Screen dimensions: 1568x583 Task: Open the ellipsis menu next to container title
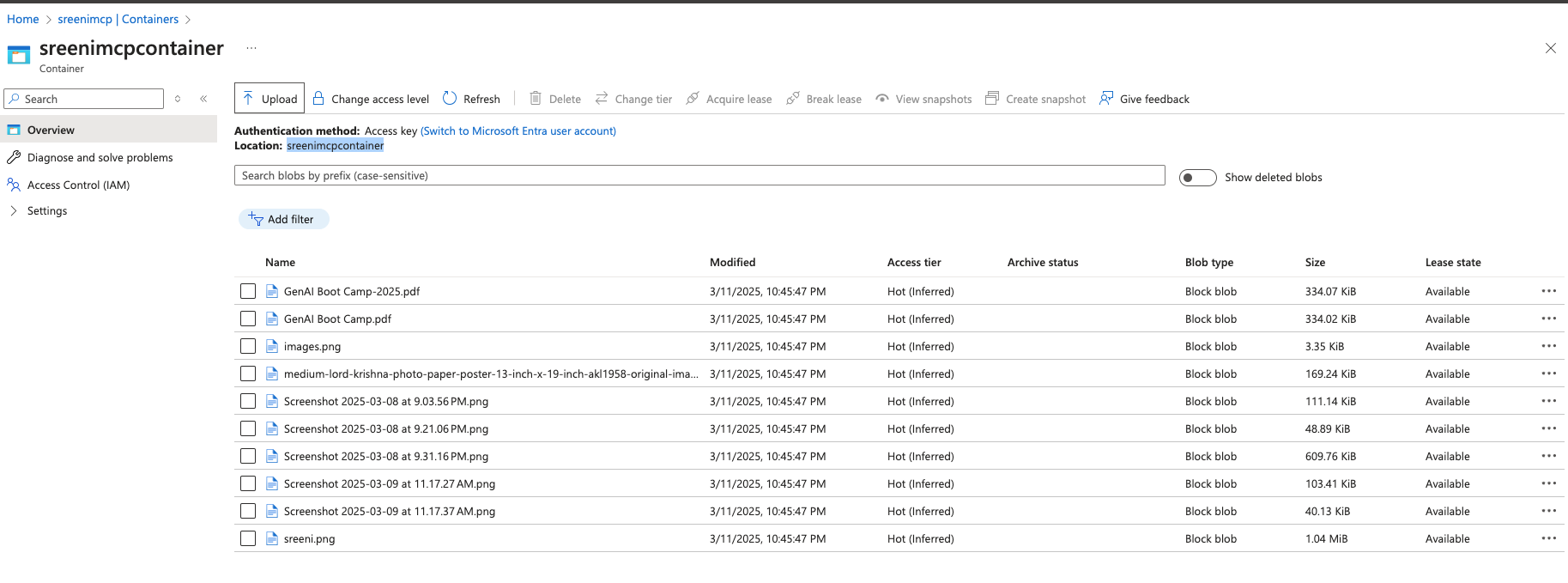pos(251,48)
